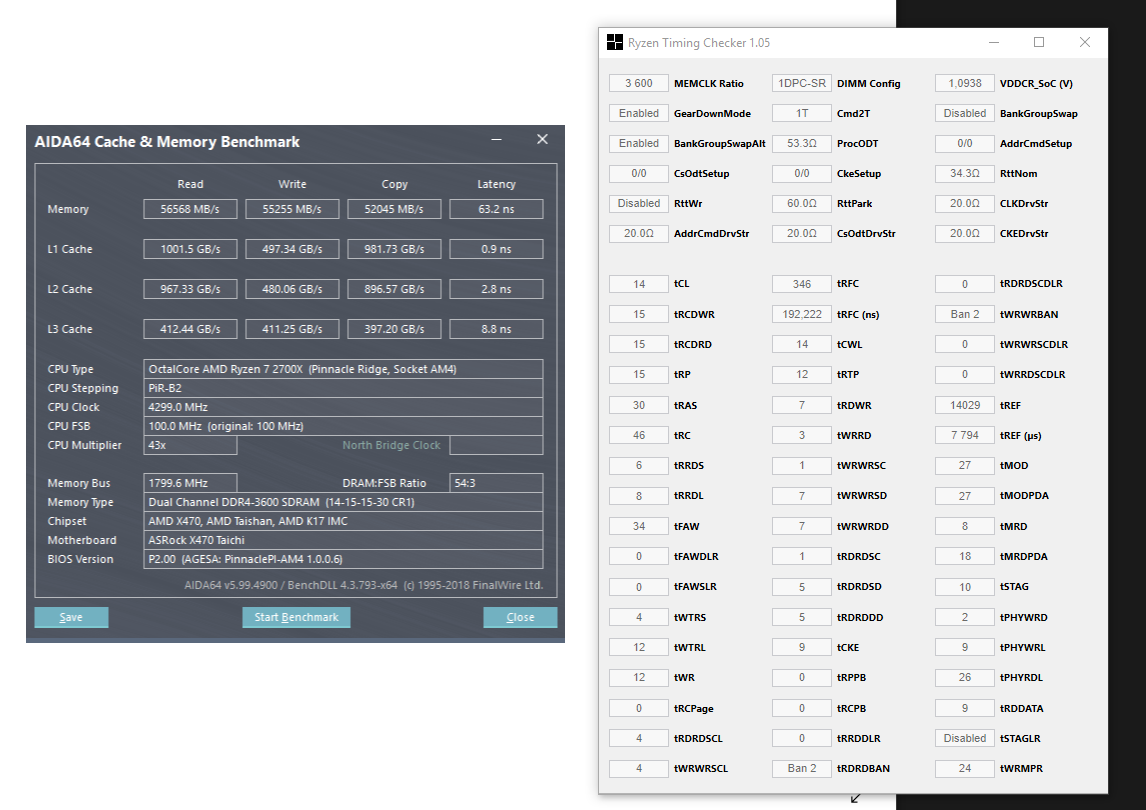Click the tRDRDBAN value Ban 2
This screenshot has width=1146, height=810.
pyautogui.click(x=802, y=768)
